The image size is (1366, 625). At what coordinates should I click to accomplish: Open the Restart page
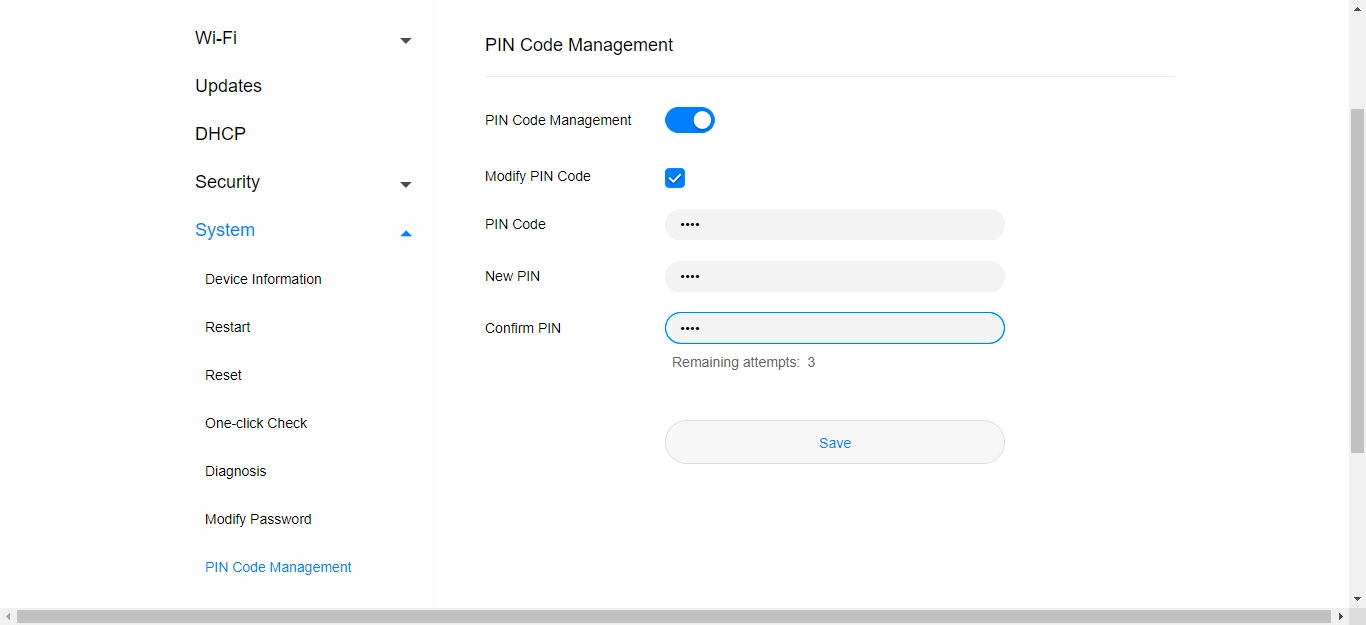[228, 327]
